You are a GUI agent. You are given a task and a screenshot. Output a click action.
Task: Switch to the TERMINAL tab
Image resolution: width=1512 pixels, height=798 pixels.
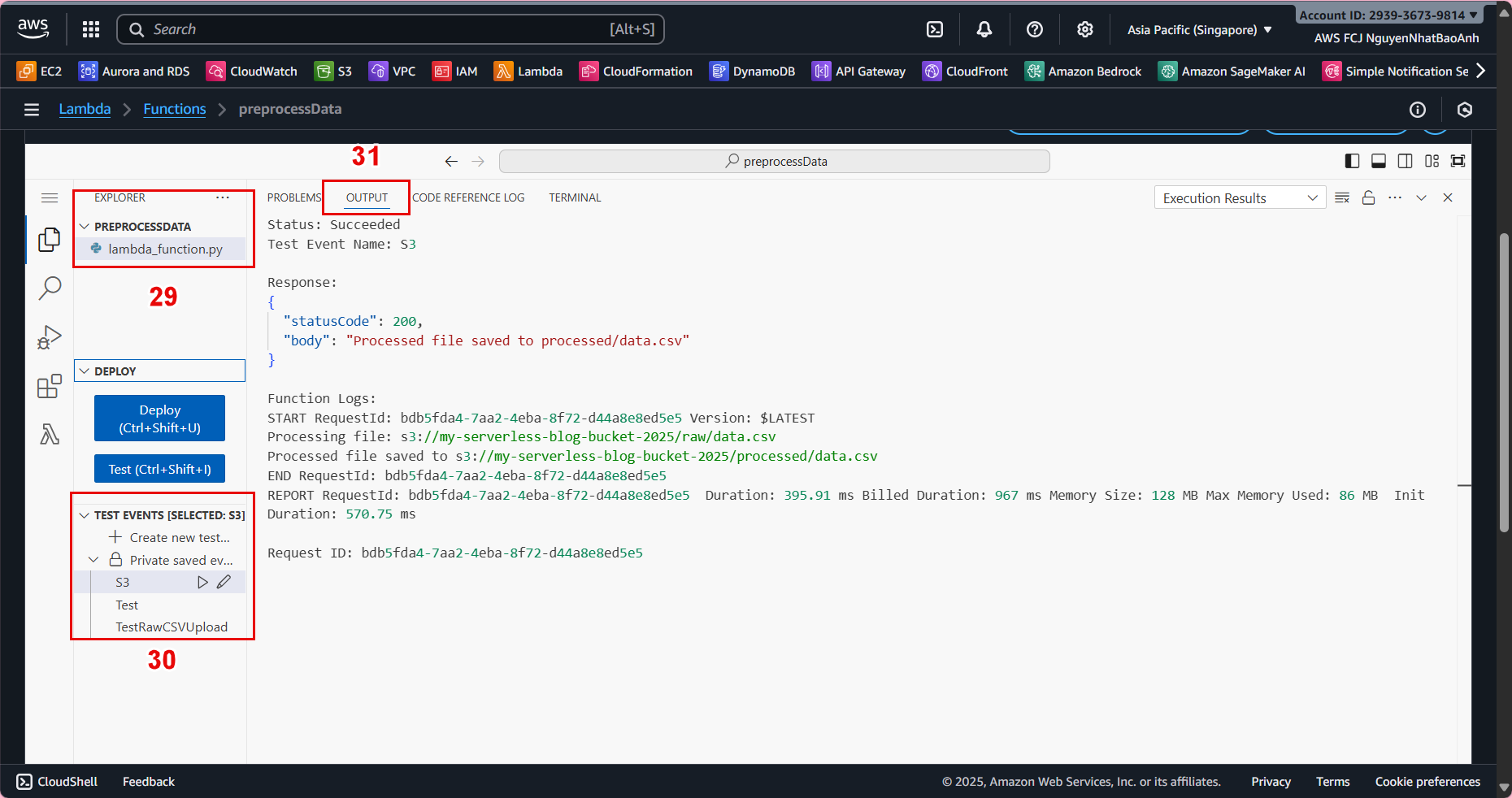tap(575, 197)
